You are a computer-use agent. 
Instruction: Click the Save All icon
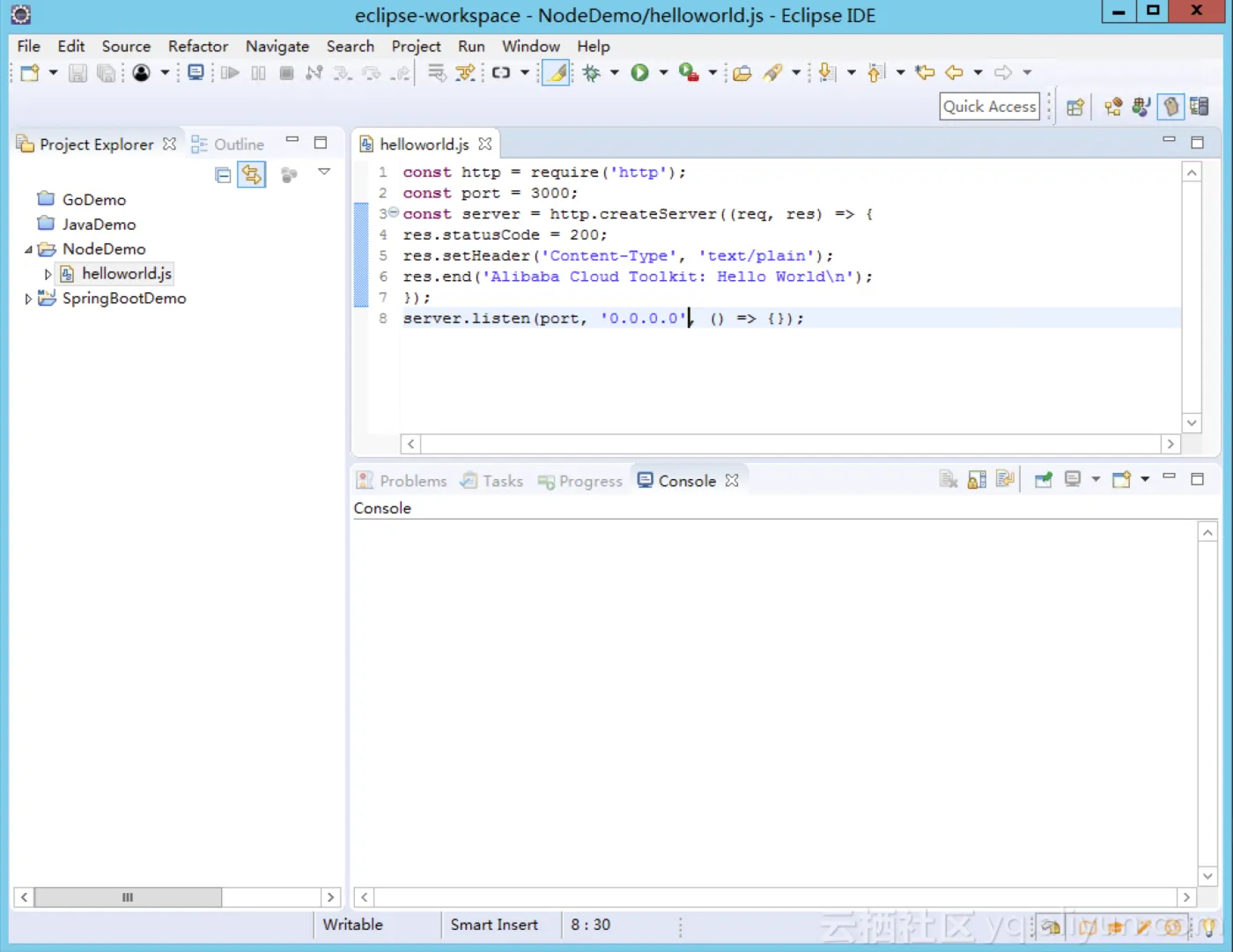coord(106,73)
